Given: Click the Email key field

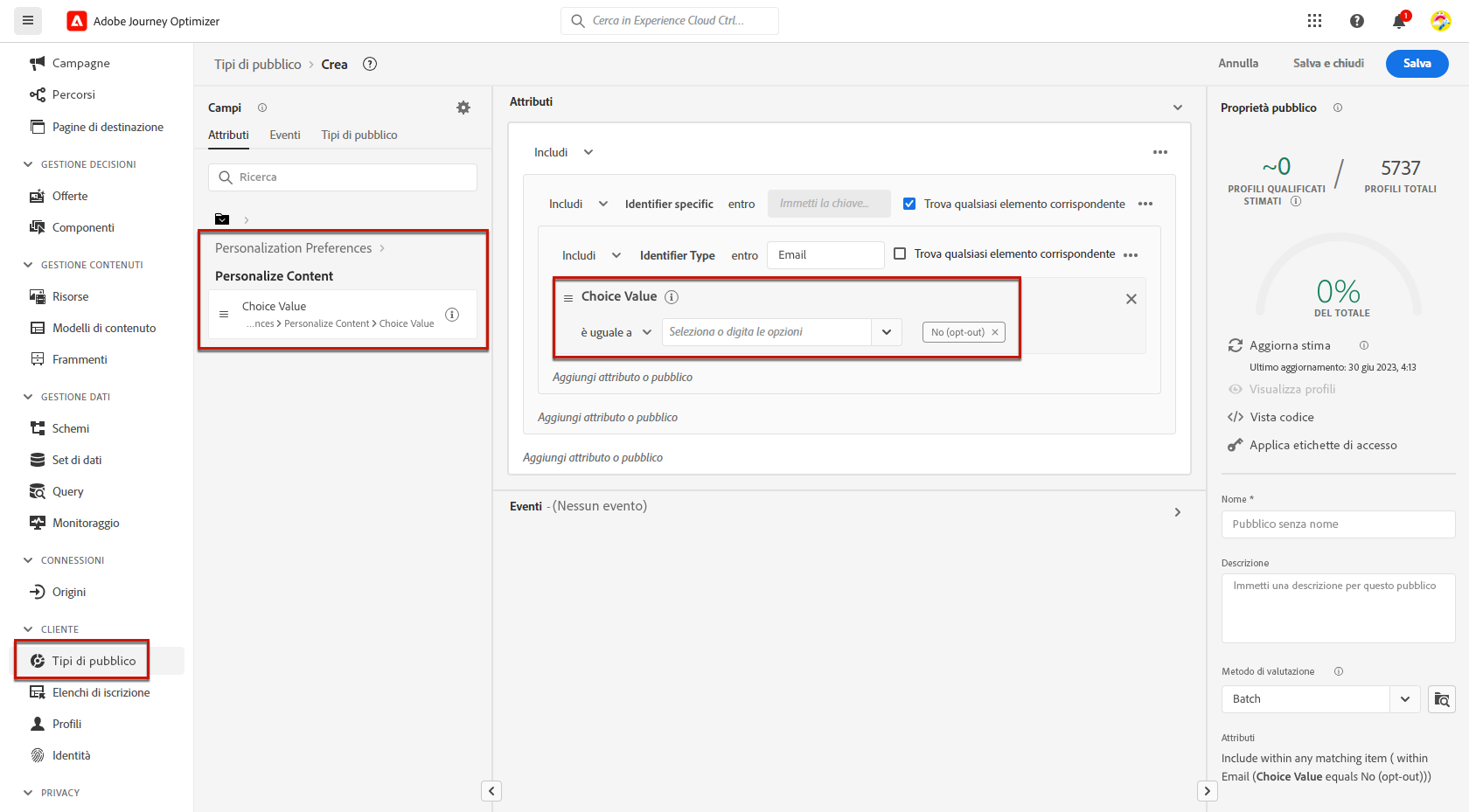Looking at the screenshot, I should coord(825,255).
